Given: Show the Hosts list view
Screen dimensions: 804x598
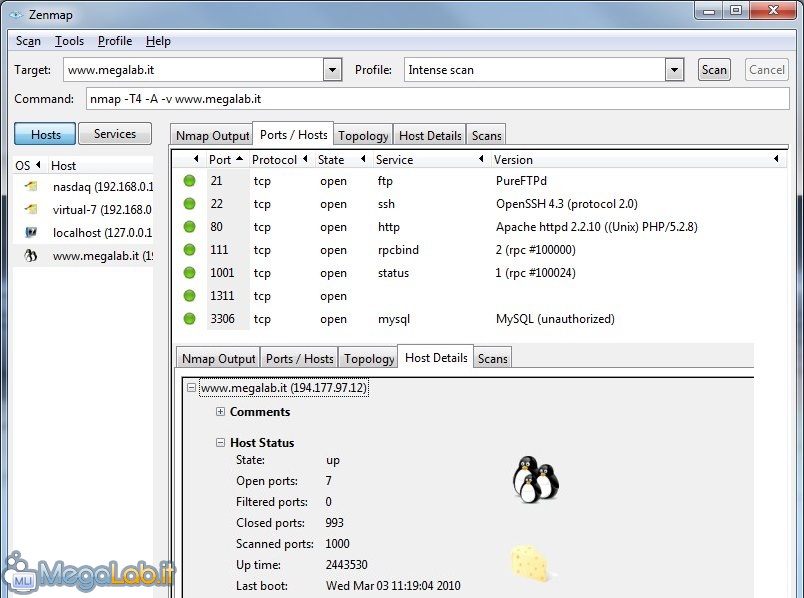Looking at the screenshot, I should pyautogui.click(x=45, y=134).
